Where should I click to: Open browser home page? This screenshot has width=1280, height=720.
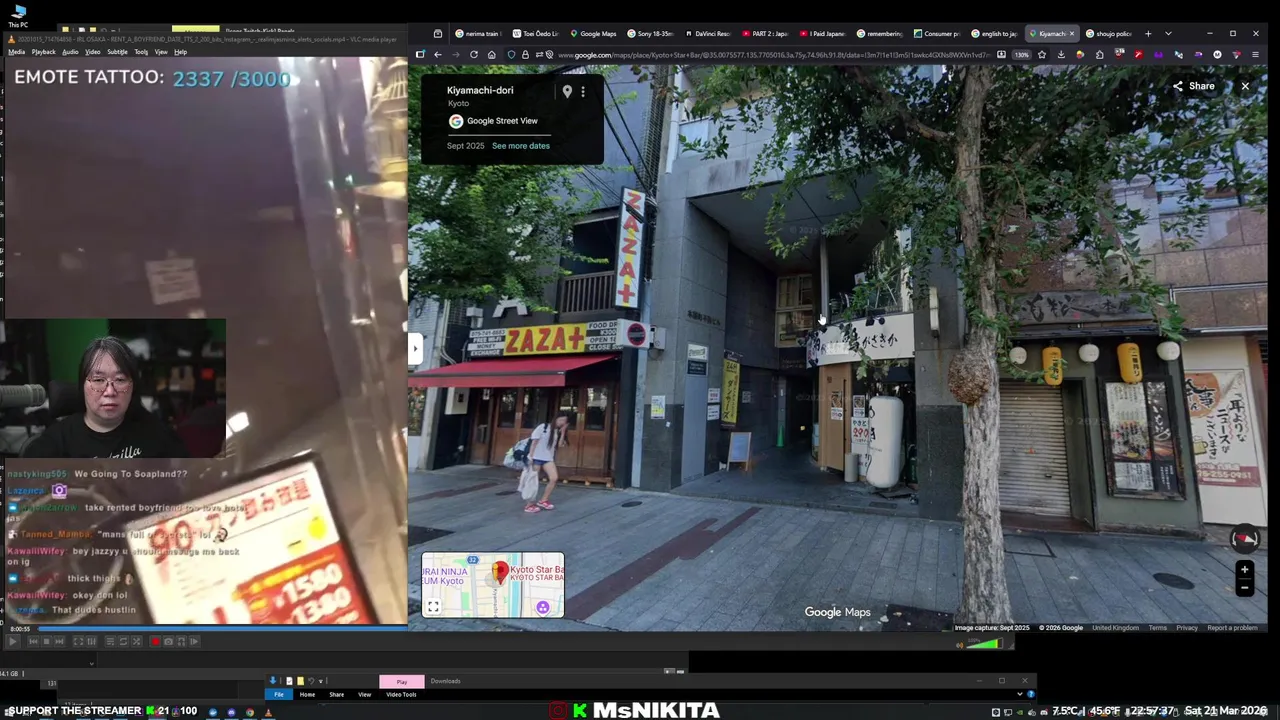point(492,54)
